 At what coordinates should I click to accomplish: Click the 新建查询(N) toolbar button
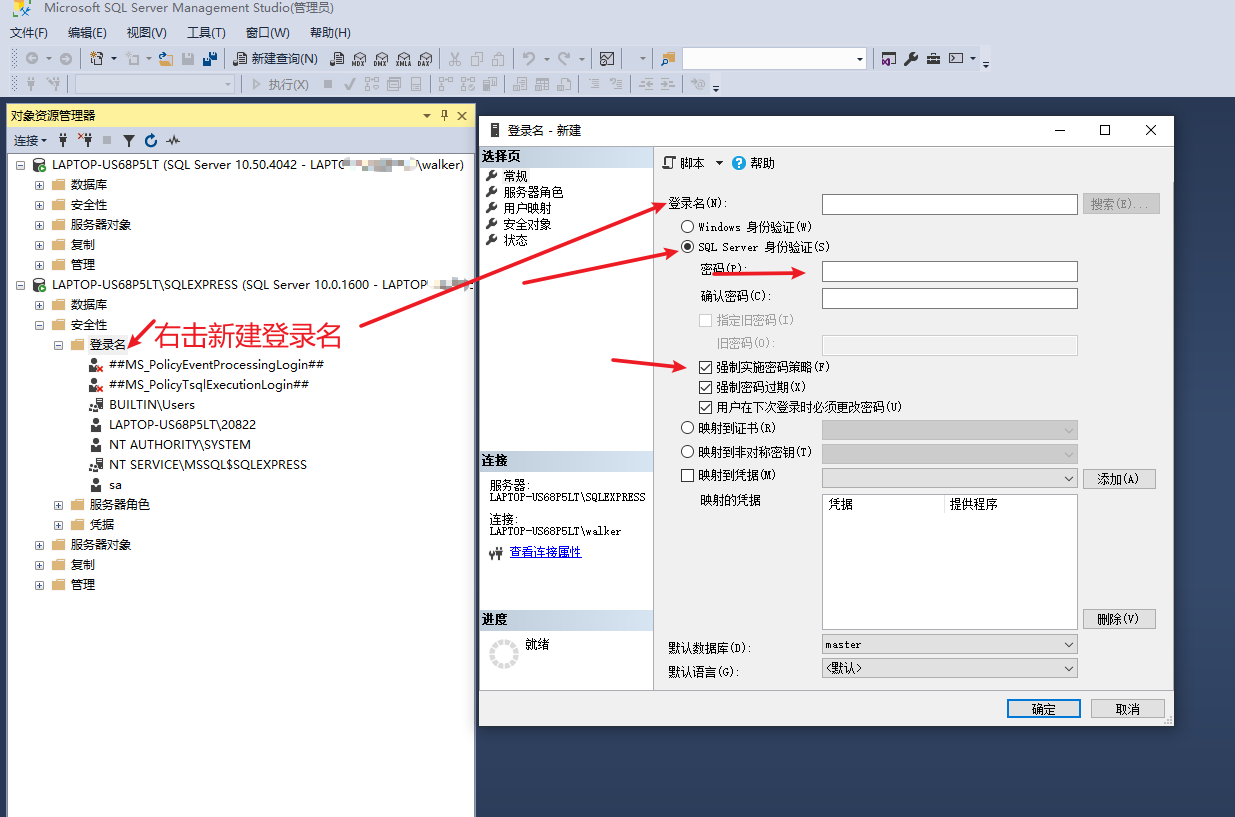(x=275, y=59)
